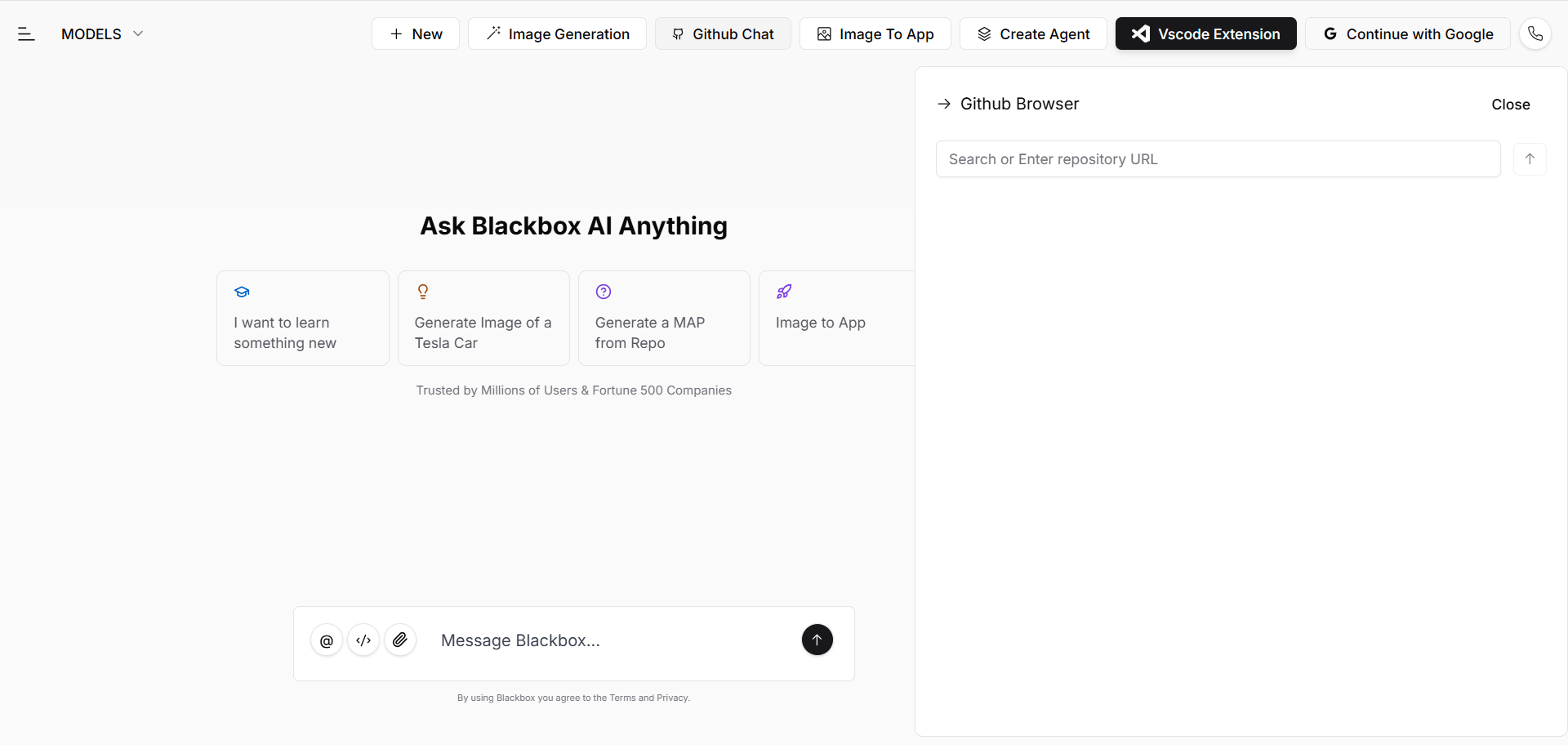Screen dimensions: 1568x745
Task: Open the sidebar hamburger menu
Action: tap(26, 33)
